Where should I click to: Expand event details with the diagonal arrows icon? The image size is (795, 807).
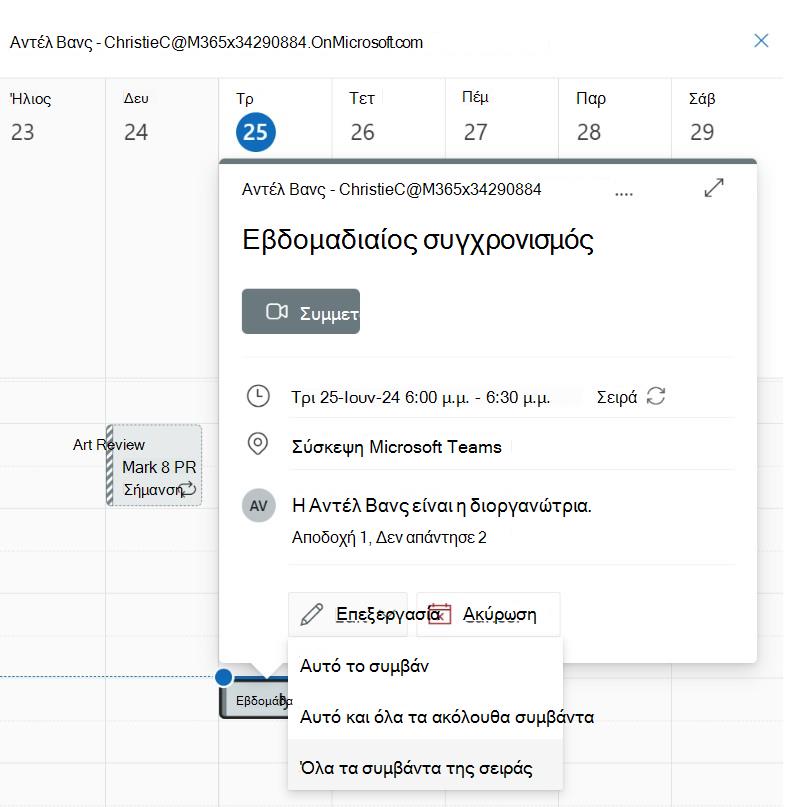point(714,188)
